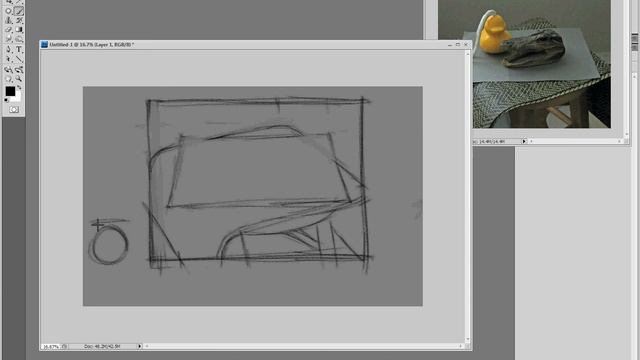Open the white background color swatch
This screenshot has height=360, width=640.
[x=17, y=98]
